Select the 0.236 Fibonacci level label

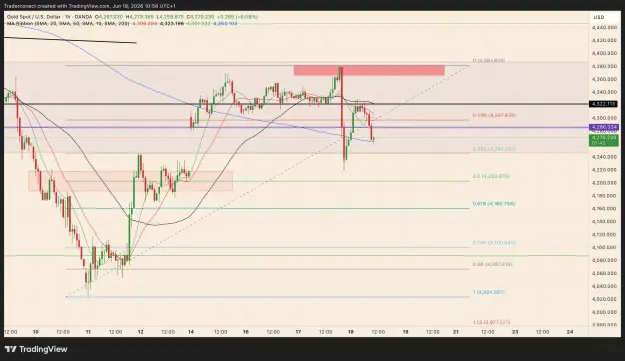point(494,116)
